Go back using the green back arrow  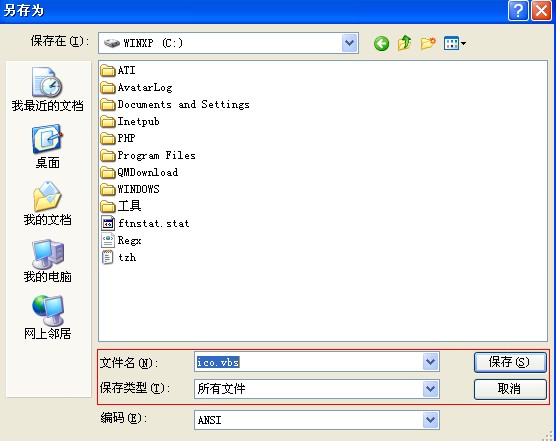(x=382, y=44)
